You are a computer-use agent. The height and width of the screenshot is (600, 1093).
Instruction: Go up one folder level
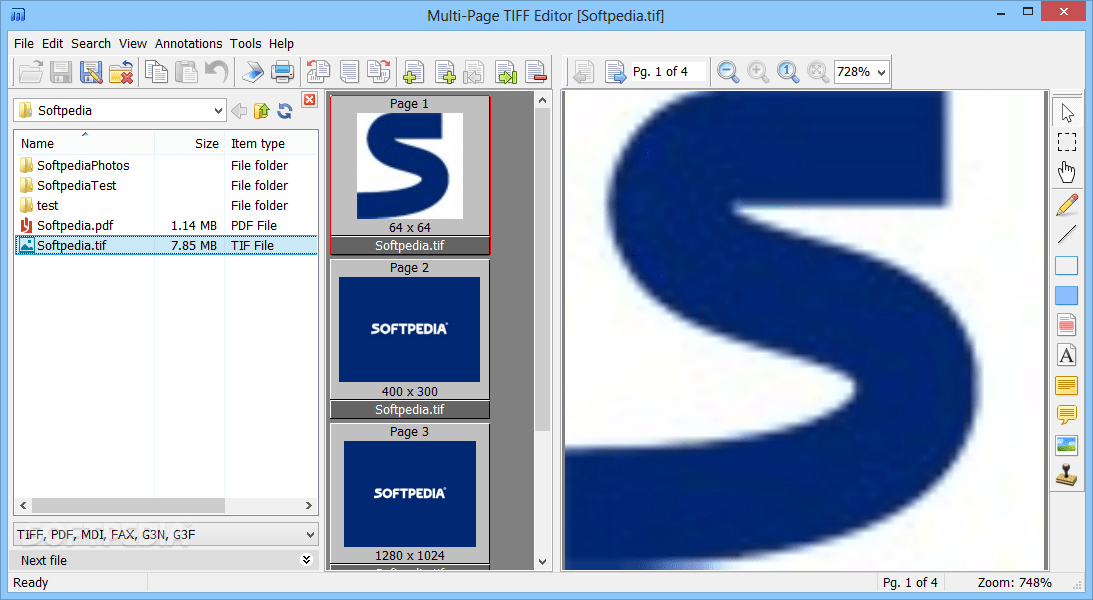pos(261,111)
